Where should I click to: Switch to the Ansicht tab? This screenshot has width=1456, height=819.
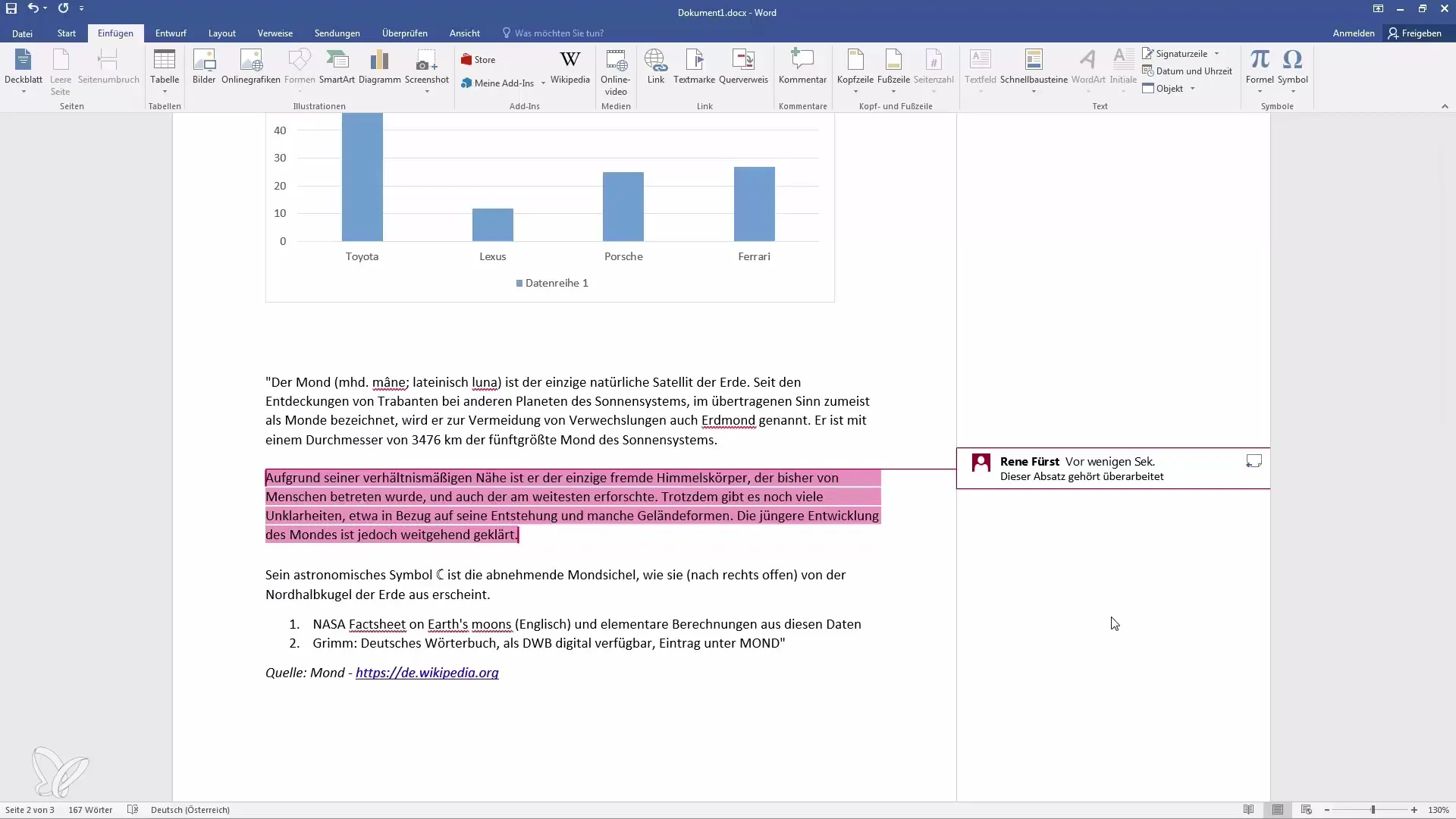[x=465, y=33]
